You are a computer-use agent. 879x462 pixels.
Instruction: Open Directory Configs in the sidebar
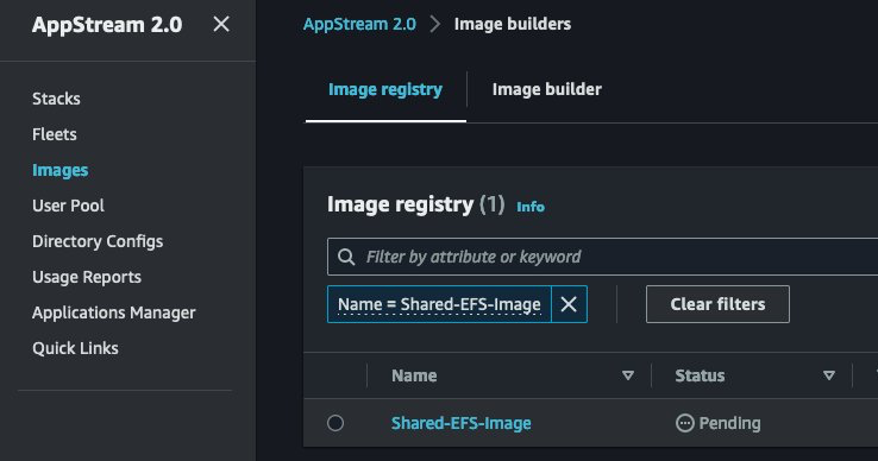(98, 241)
